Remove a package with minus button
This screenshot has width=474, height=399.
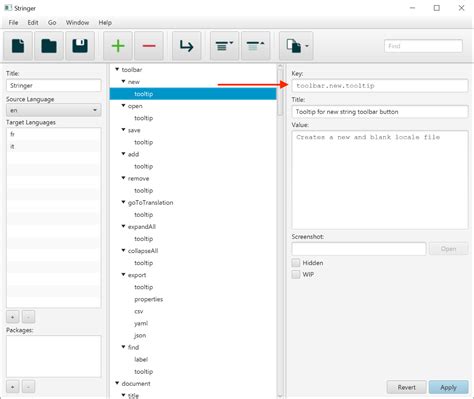coord(28,387)
